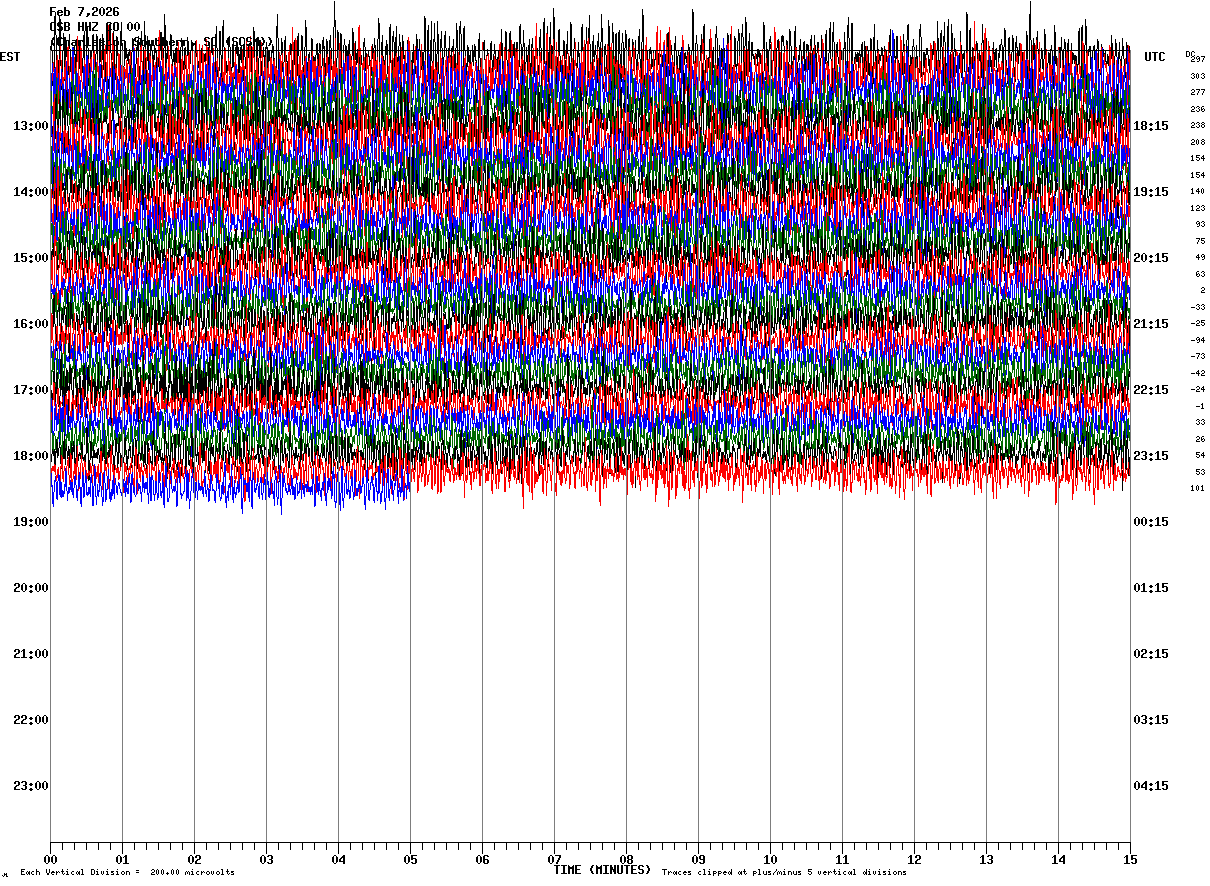Pick the '13' minute axis tick label
This screenshot has height=886, width=1210.
[x=986, y=860]
